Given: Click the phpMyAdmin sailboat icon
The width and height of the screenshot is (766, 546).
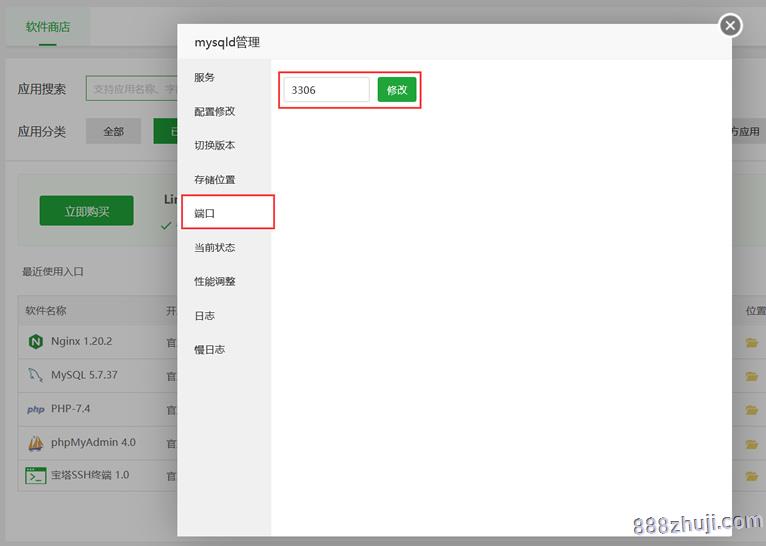Looking at the screenshot, I should tap(36, 443).
